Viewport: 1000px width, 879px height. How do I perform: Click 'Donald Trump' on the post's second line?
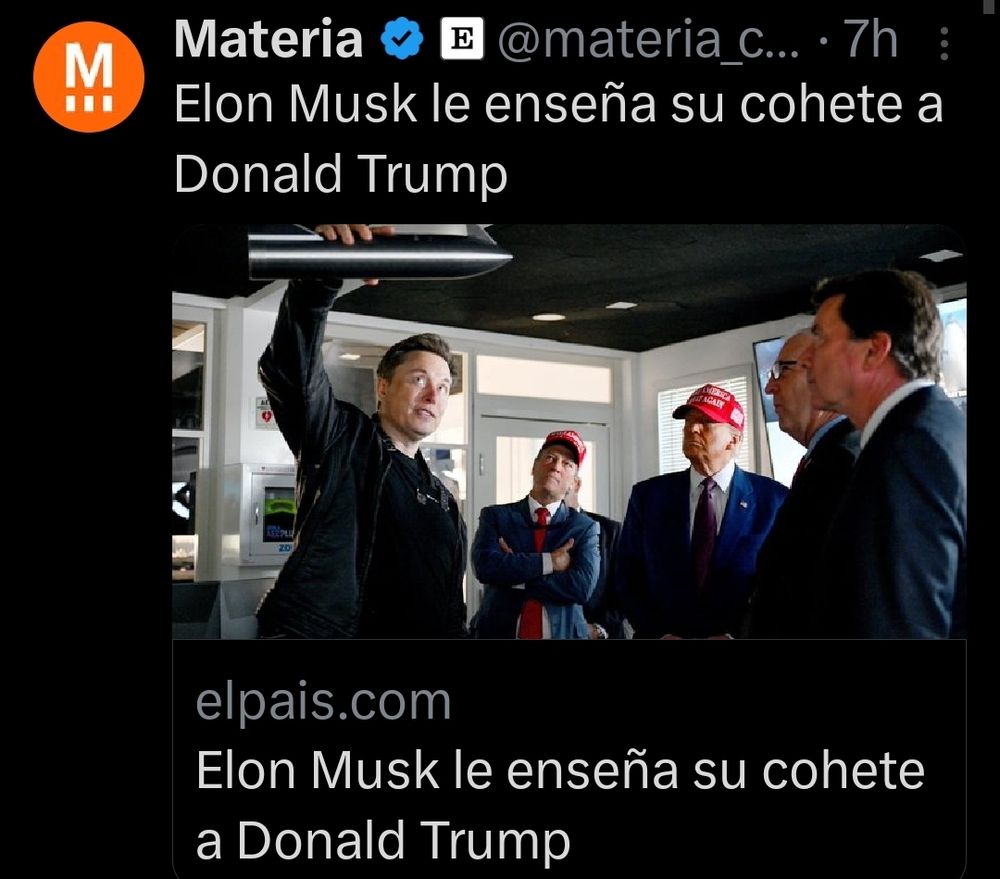coord(341,174)
